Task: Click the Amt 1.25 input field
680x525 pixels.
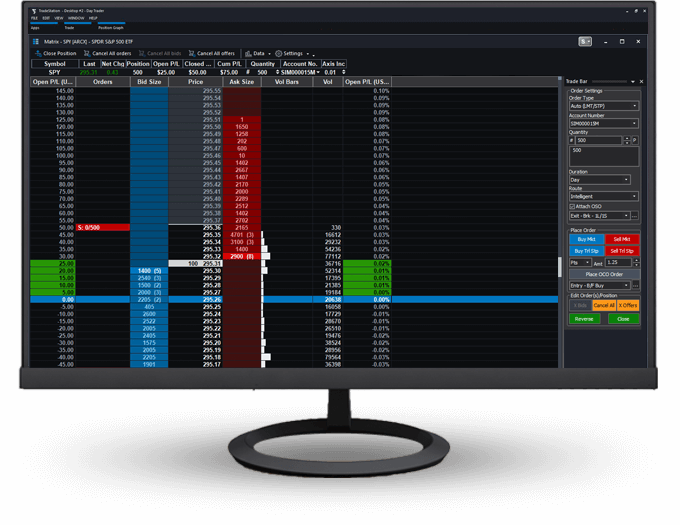Action: tap(619, 262)
